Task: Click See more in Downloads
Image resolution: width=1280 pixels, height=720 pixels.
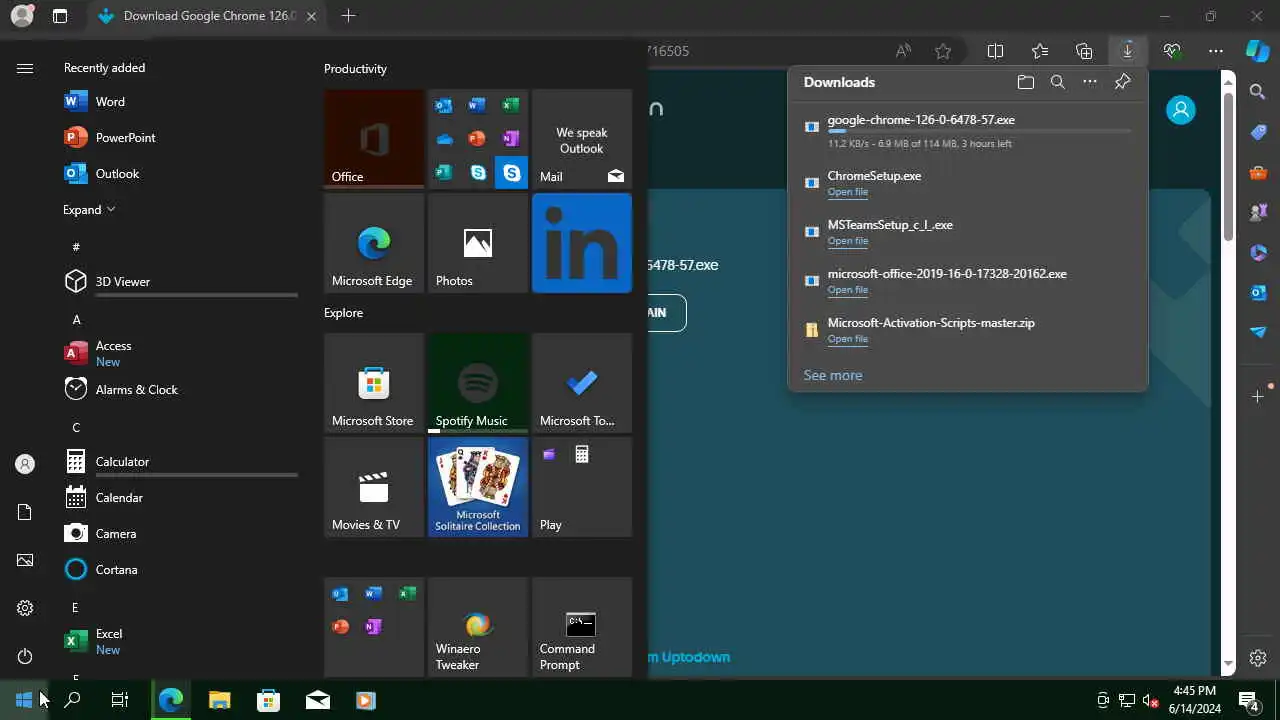Action: (832, 375)
